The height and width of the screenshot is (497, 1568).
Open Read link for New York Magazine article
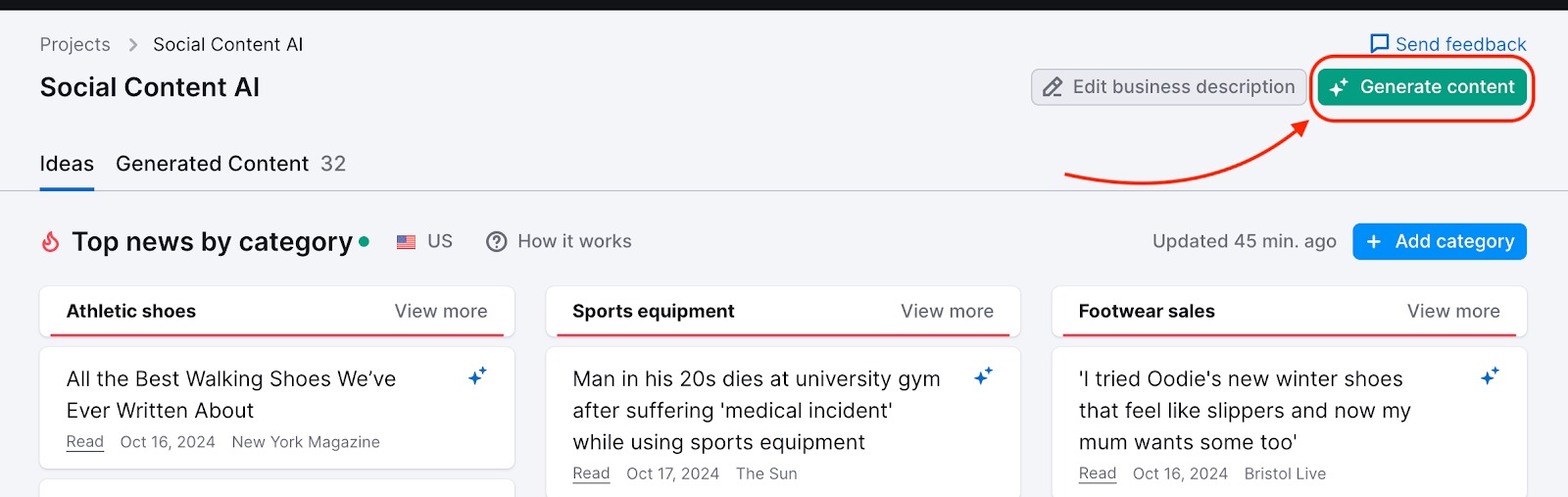85,442
